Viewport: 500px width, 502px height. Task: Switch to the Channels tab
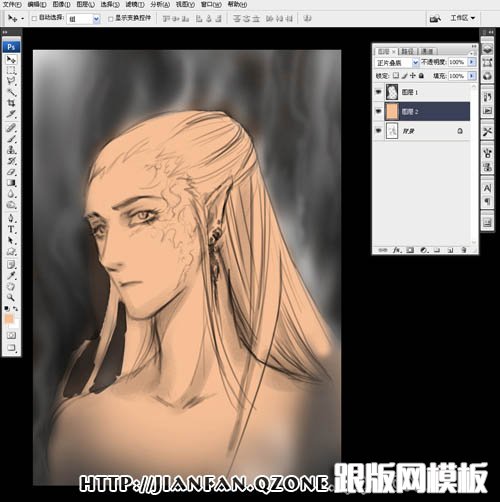click(427, 51)
